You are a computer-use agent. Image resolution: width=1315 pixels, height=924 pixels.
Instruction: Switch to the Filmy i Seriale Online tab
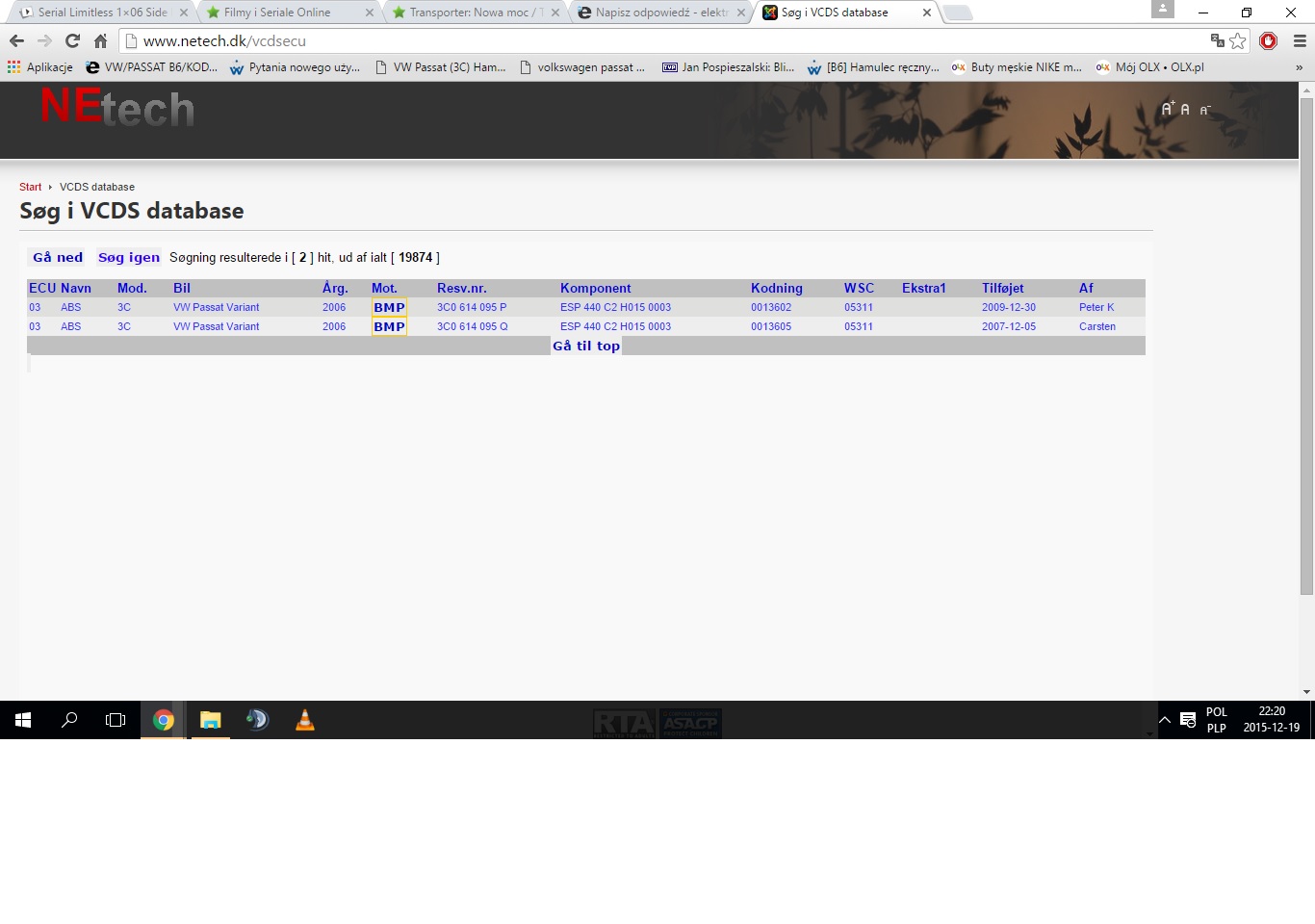(x=277, y=13)
